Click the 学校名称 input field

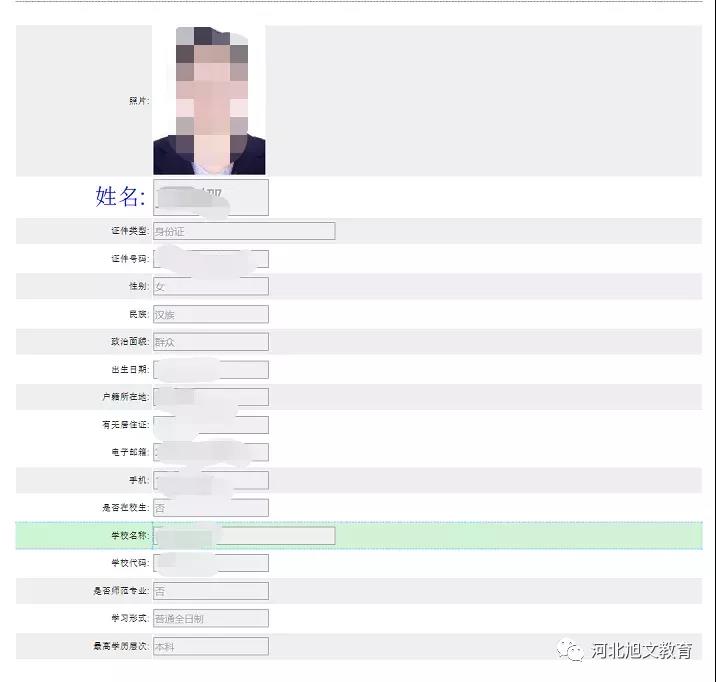(244, 535)
